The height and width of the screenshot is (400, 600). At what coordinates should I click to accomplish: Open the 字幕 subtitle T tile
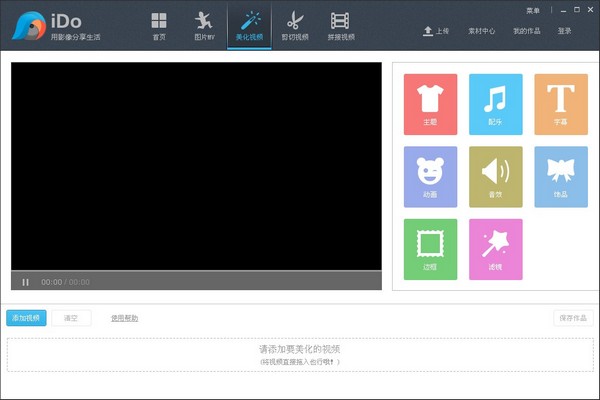(560, 104)
